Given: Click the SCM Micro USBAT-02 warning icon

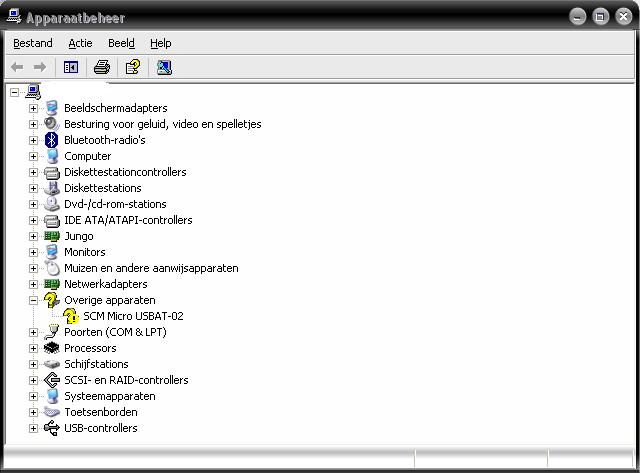Looking at the screenshot, I should [71, 316].
